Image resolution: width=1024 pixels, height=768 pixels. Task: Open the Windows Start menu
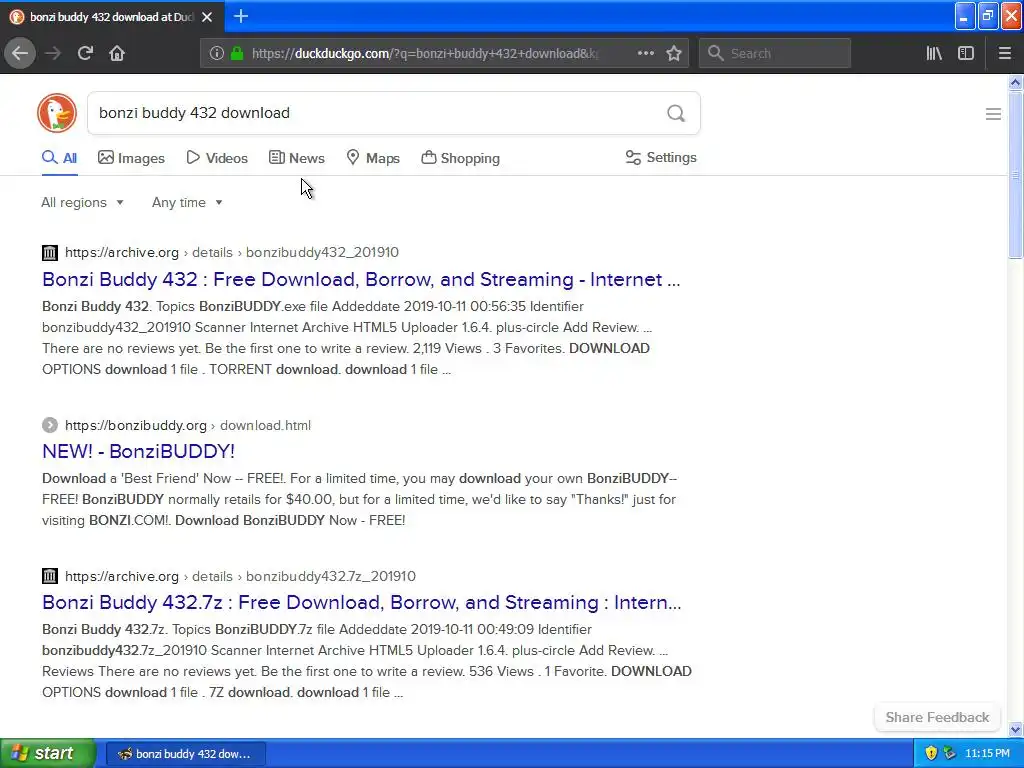coord(48,753)
